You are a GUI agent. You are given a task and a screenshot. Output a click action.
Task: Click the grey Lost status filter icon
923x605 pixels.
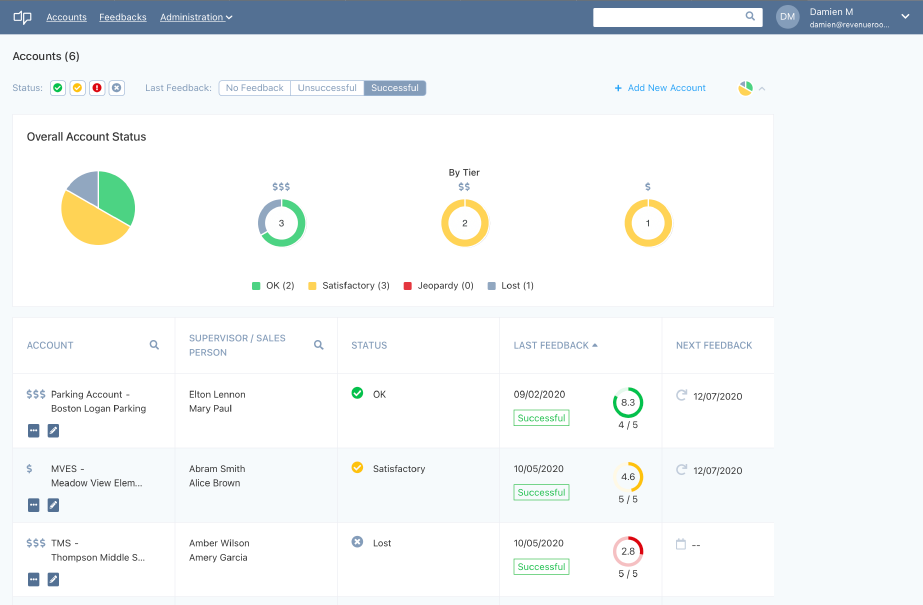click(116, 88)
